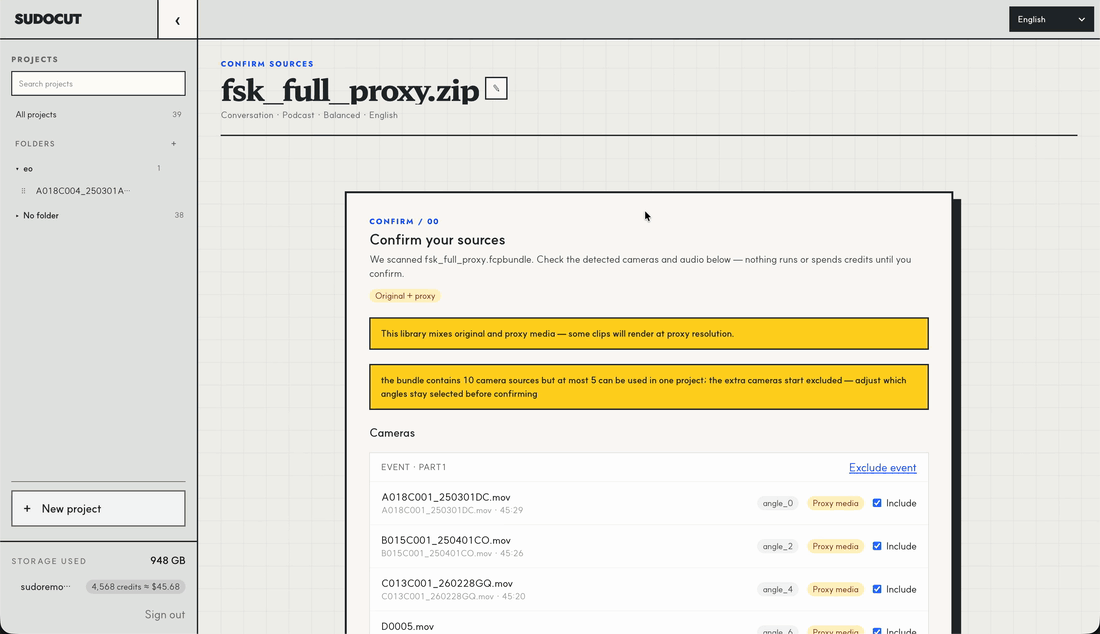Screen dimensions: 1100x634
Task: Click the credits balance badge
Action: point(135,587)
